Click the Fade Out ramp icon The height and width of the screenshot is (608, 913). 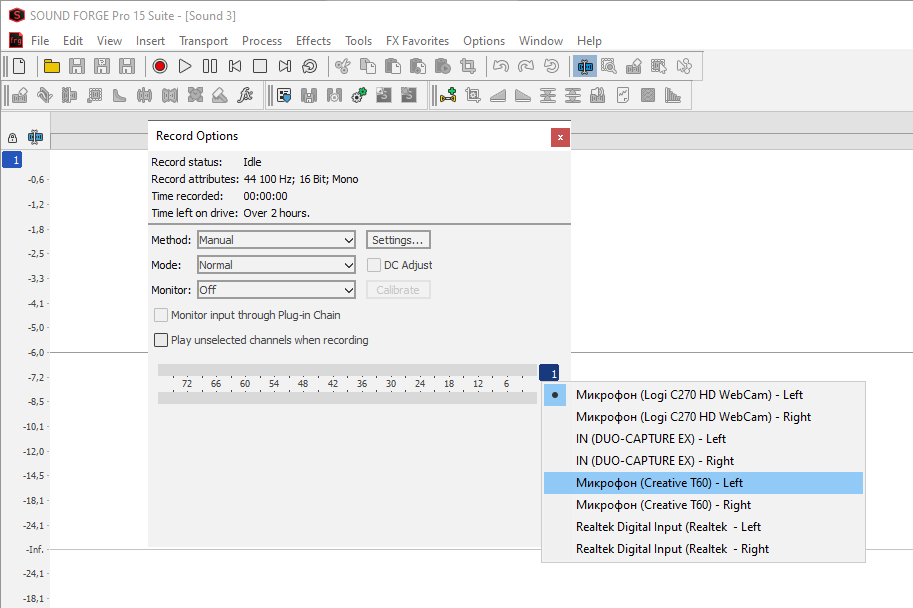pyautogui.click(x=523, y=95)
